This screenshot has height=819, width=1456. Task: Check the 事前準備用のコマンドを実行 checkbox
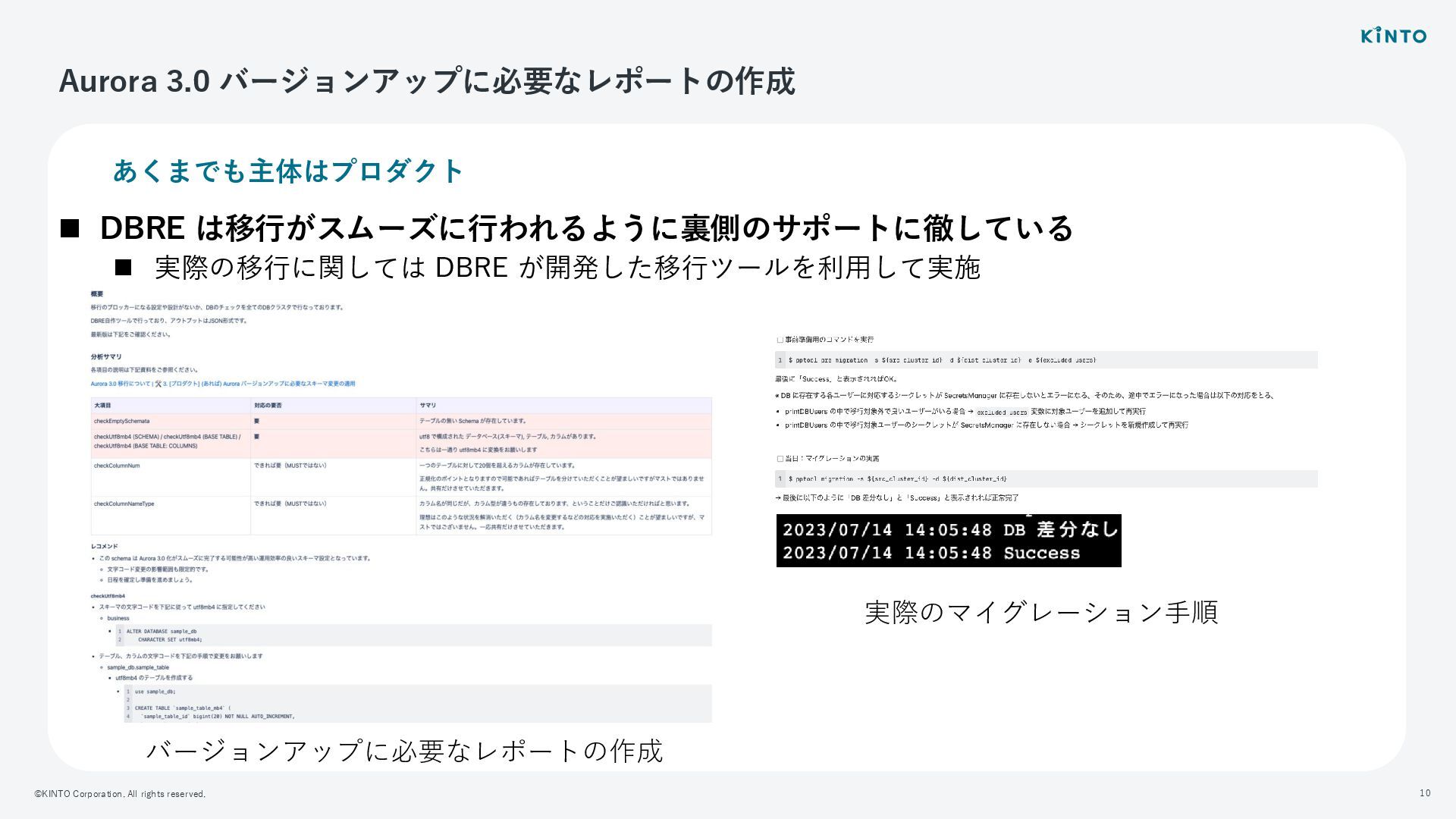coord(780,340)
